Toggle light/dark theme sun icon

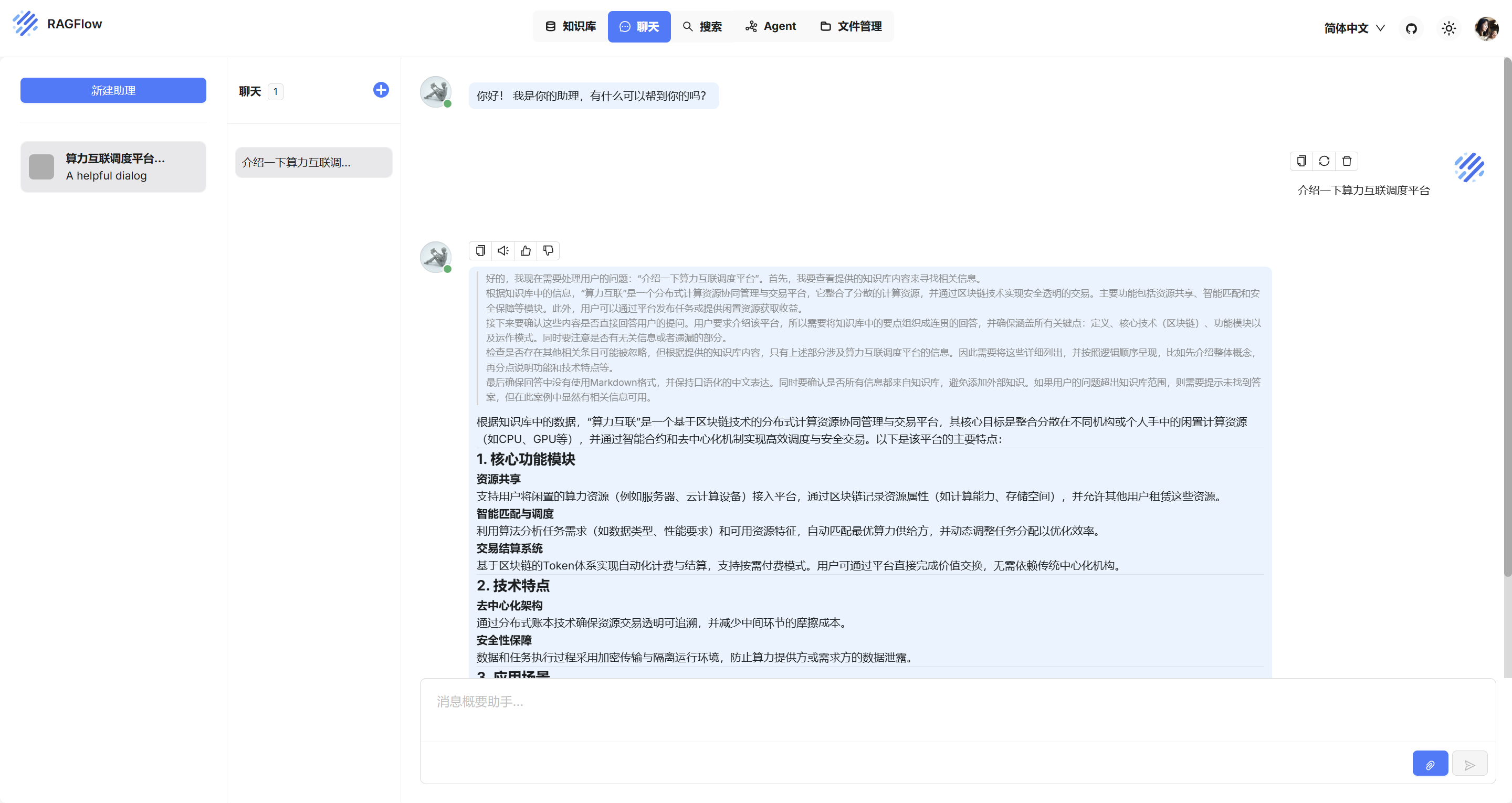tap(1448, 28)
